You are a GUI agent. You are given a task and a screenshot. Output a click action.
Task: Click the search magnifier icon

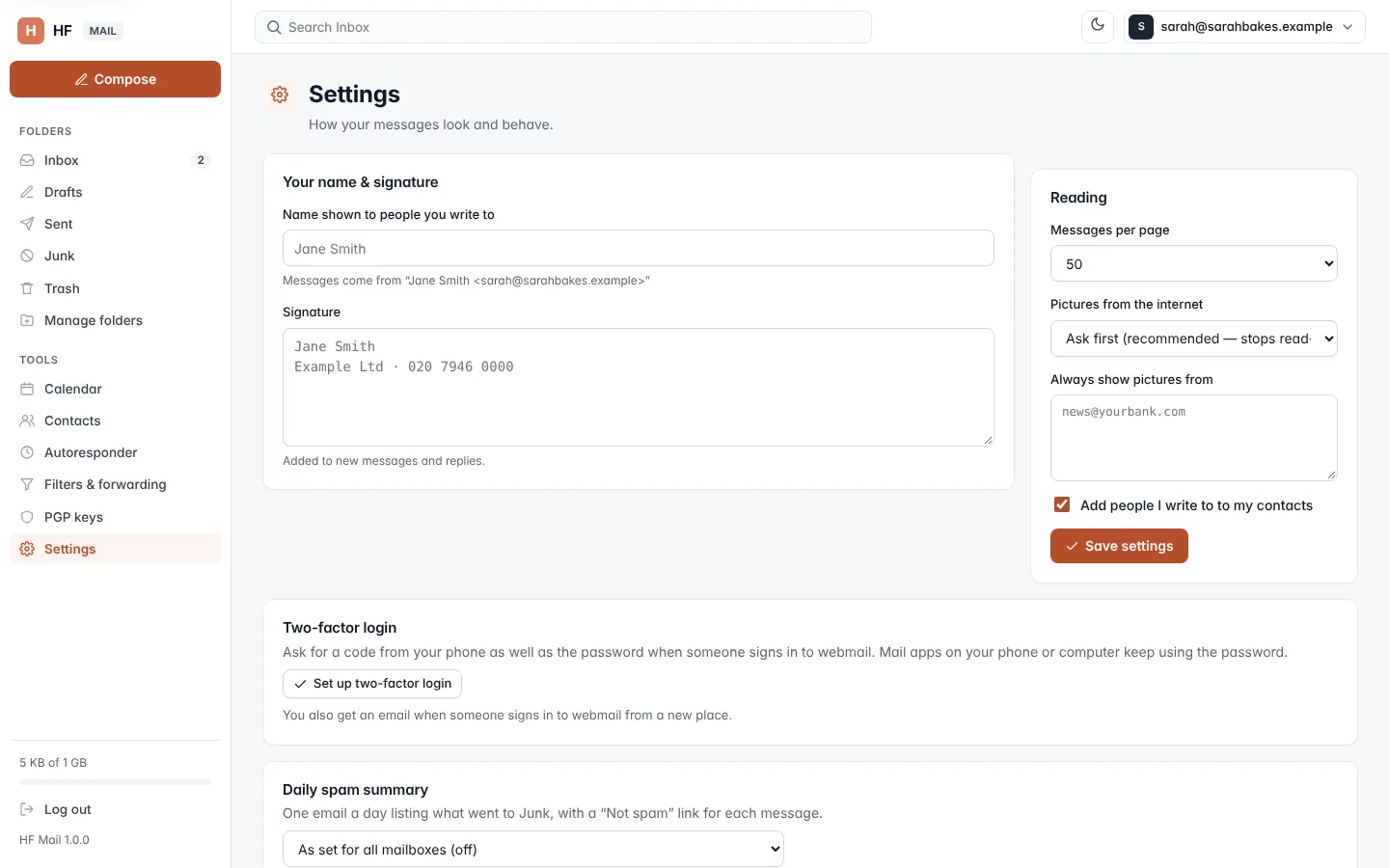point(274,27)
